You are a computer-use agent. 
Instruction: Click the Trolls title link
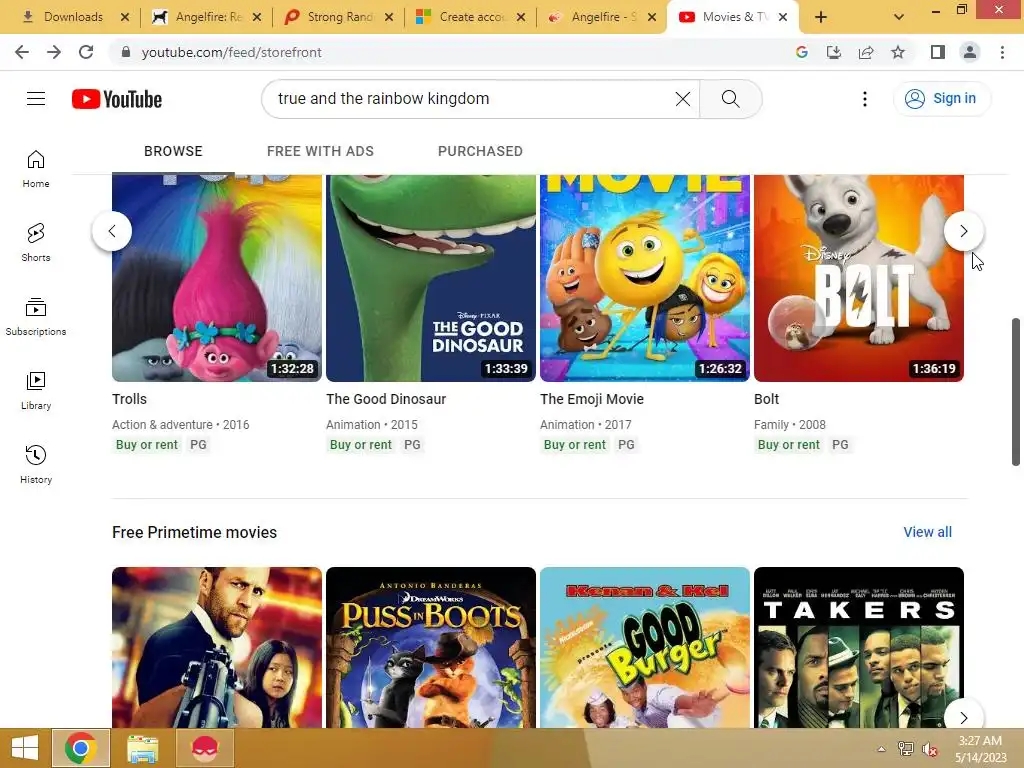click(x=129, y=399)
